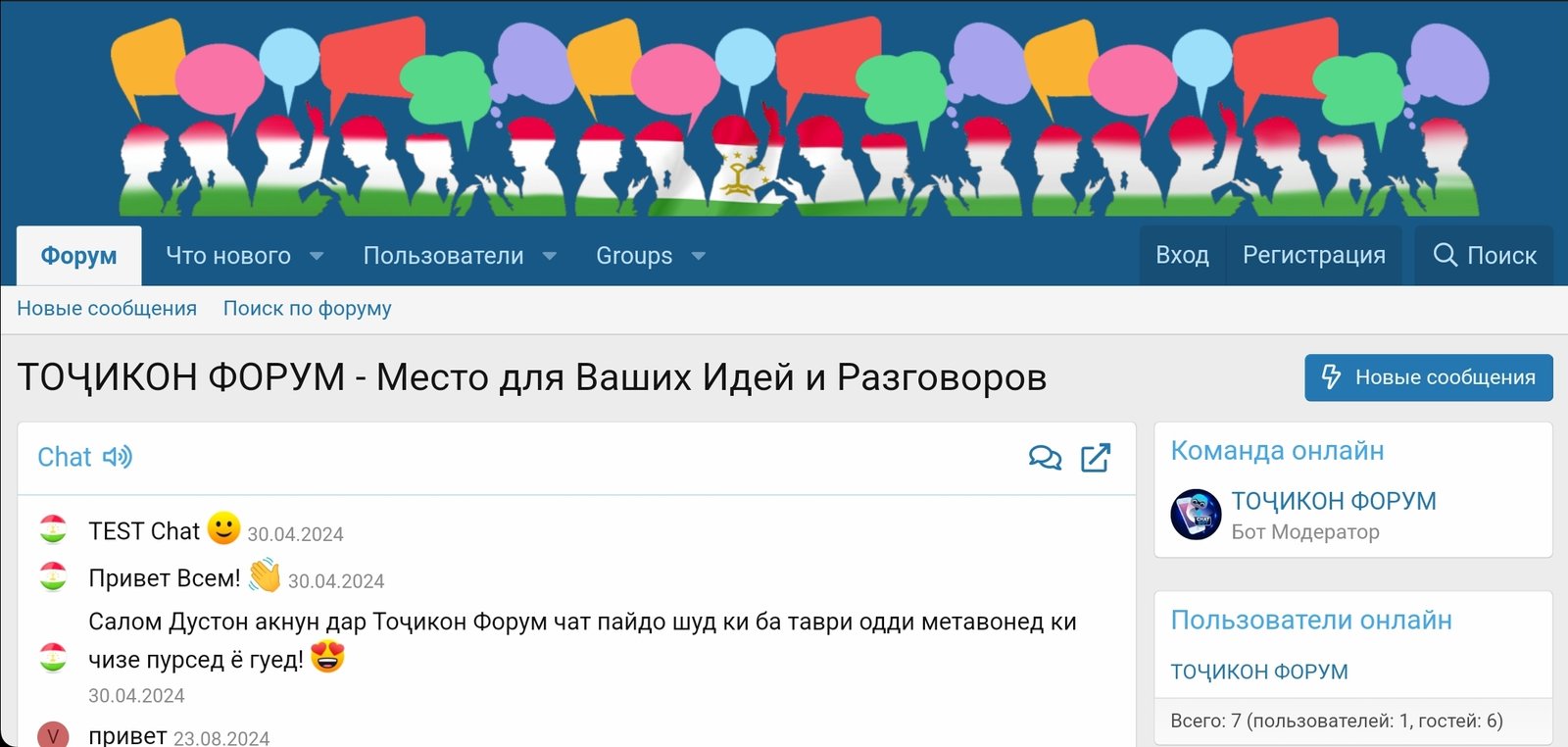Click ТОҶИКОН ФОРУМ under Пользователи онлайн
Viewport: 1568px width, 747px height.
coord(1259,672)
